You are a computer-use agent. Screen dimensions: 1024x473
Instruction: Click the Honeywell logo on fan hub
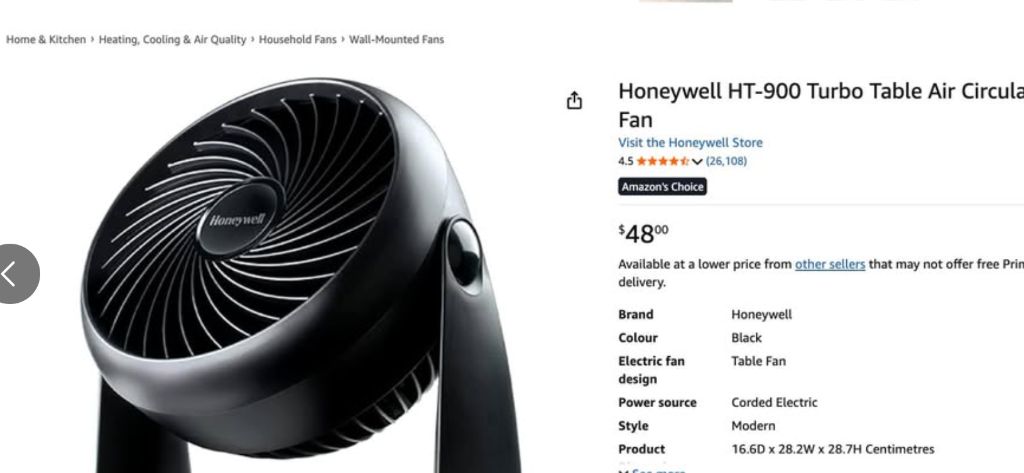[237, 220]
